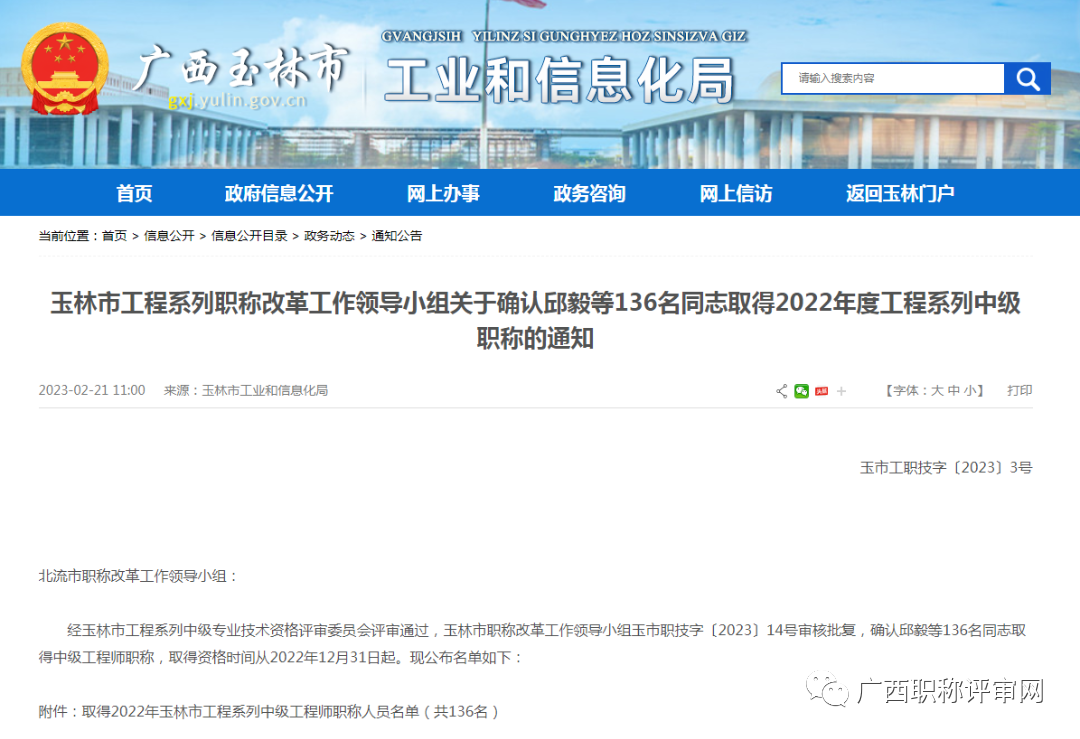The height and width of the screenshot is (739, 1080).
Task: Open 网上信访 menu item
Action: point(736,194)
